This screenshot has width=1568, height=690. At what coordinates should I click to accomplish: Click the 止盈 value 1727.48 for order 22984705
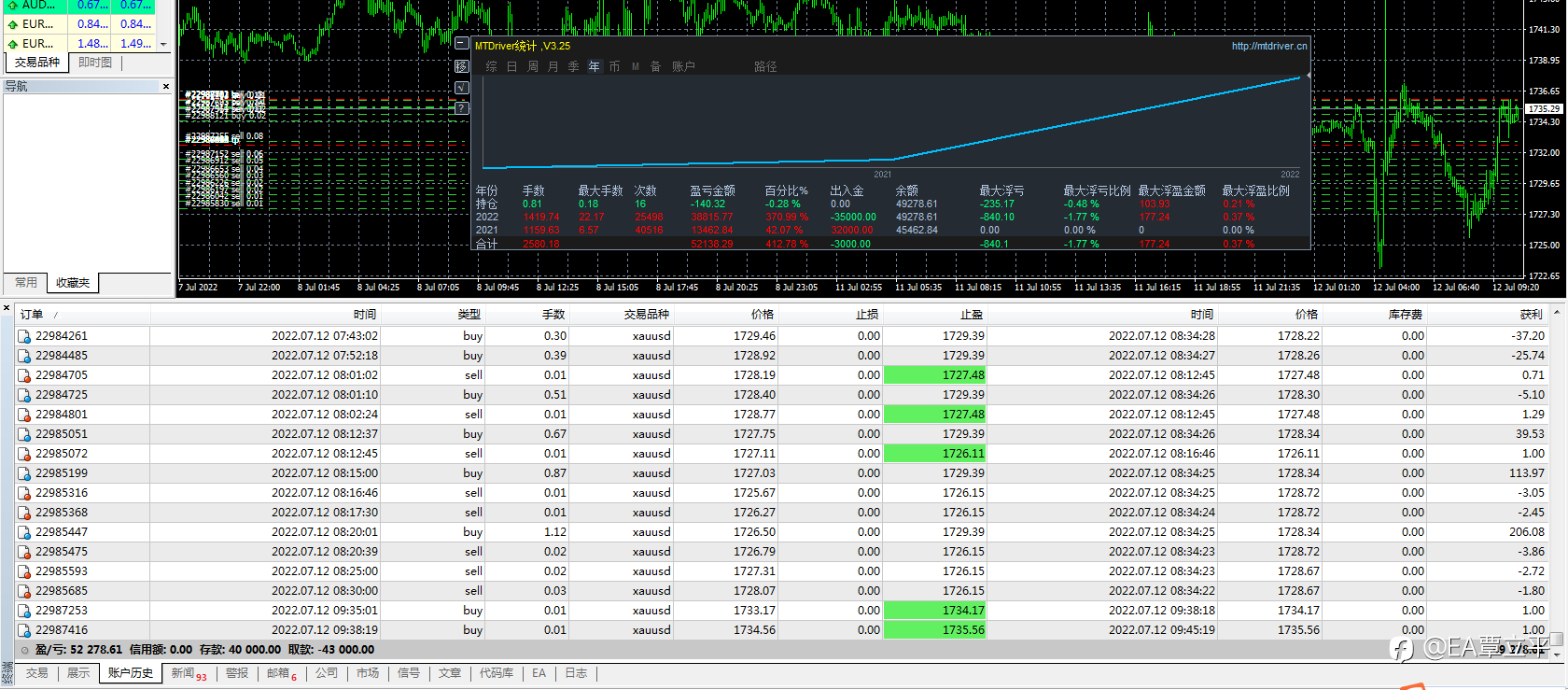[934, 375]
